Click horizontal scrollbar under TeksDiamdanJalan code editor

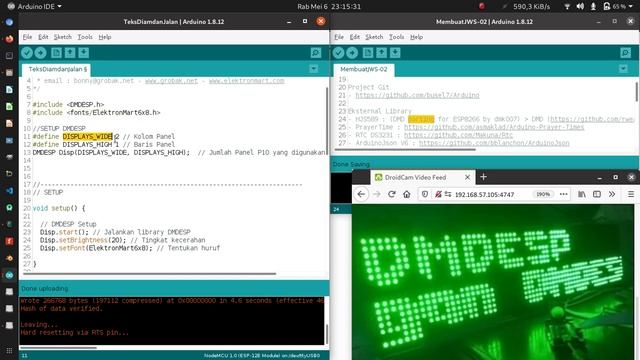pos(149,274)
